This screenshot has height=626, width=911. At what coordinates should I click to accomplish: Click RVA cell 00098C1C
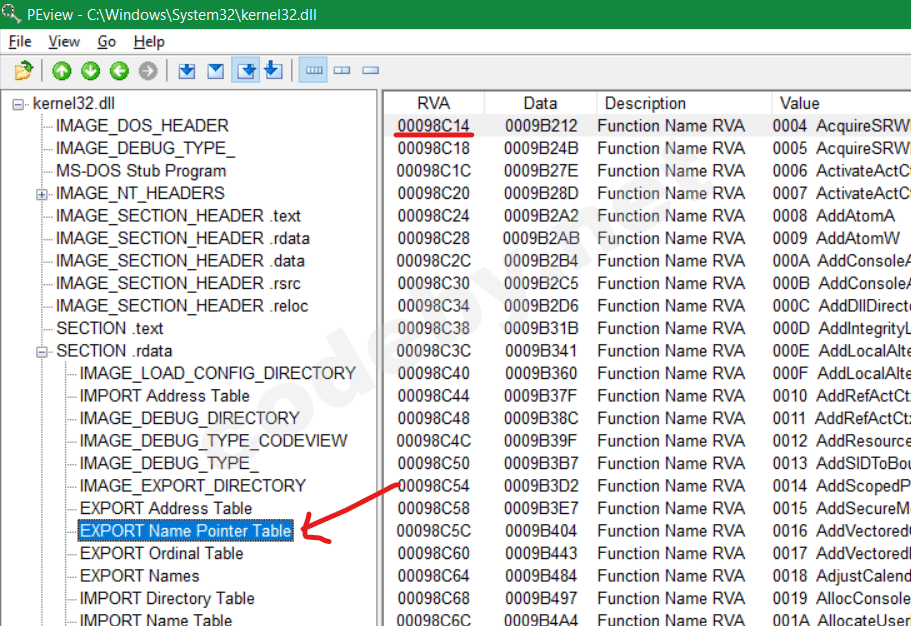click(433, 171)
